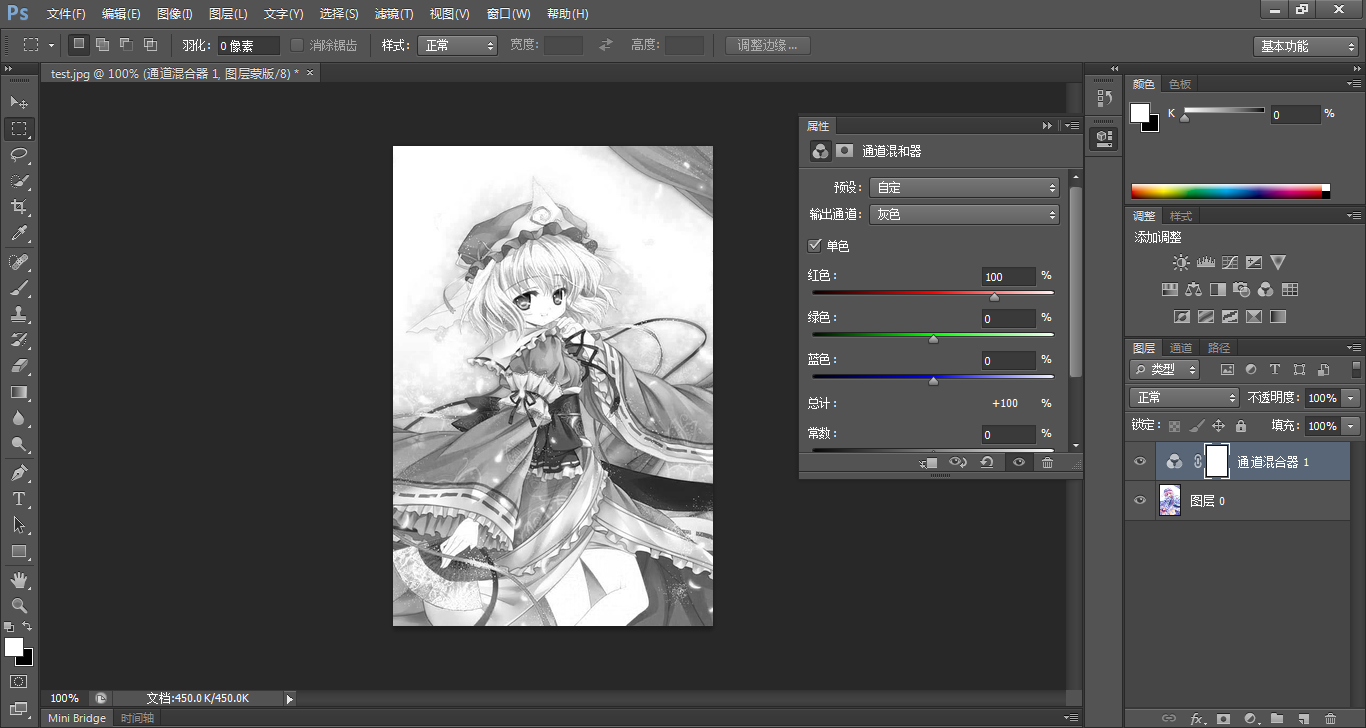Select the Zoom tool in toolbar
This screenshot has height=728, width=1366.
[x=18, y=605]
